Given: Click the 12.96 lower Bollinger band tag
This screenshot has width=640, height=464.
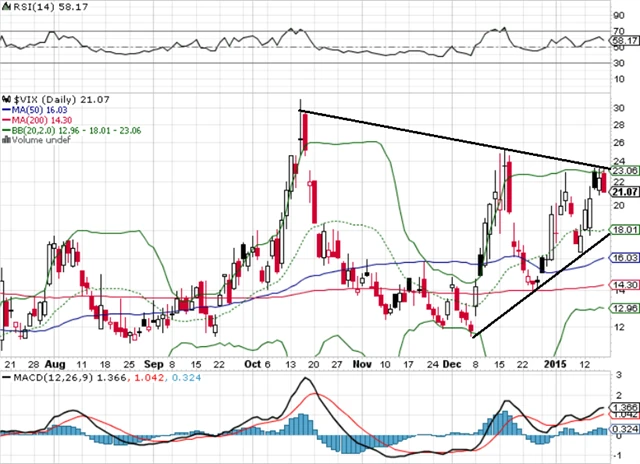Looking at the screenshot, I should tap(624, 309).
